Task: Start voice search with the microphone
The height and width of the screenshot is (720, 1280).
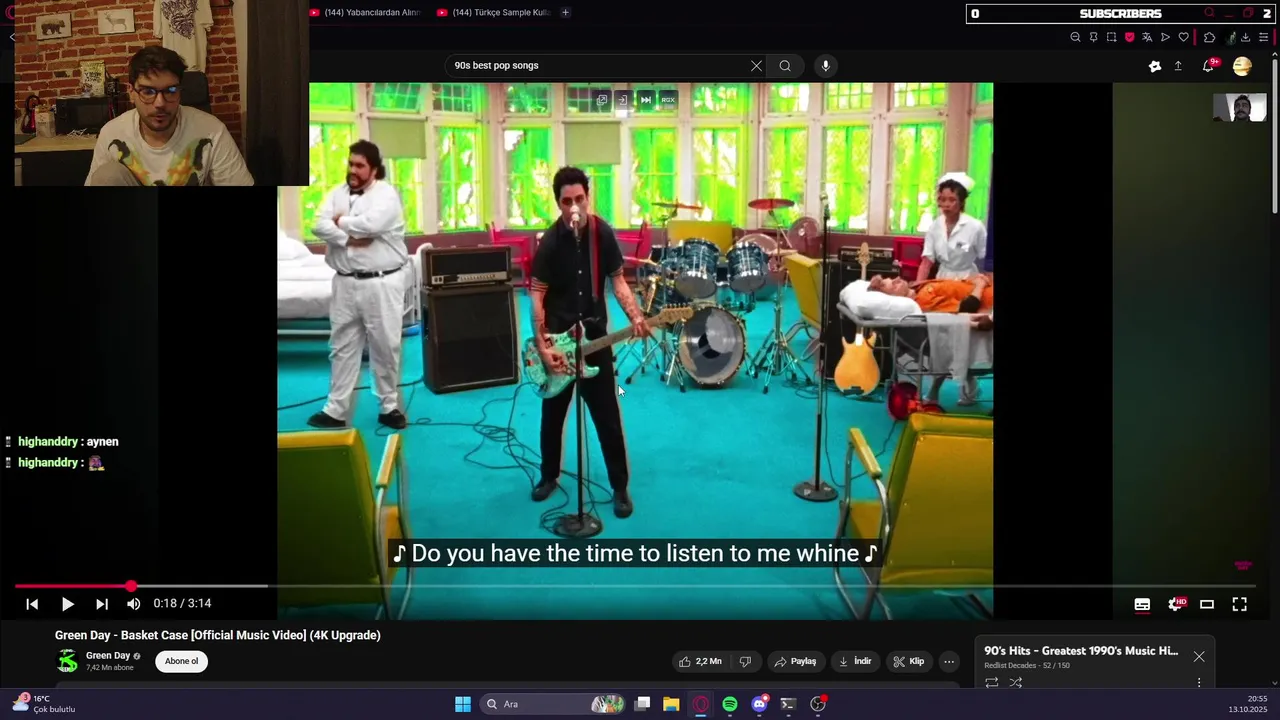Action: pyautogui.click(x=825, y=66)
